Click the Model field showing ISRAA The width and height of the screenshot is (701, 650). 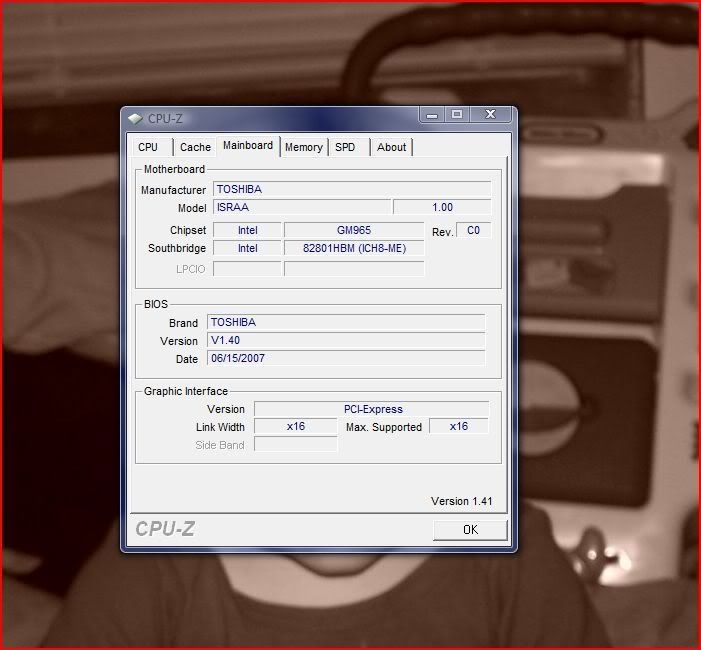tap(301, 207)
